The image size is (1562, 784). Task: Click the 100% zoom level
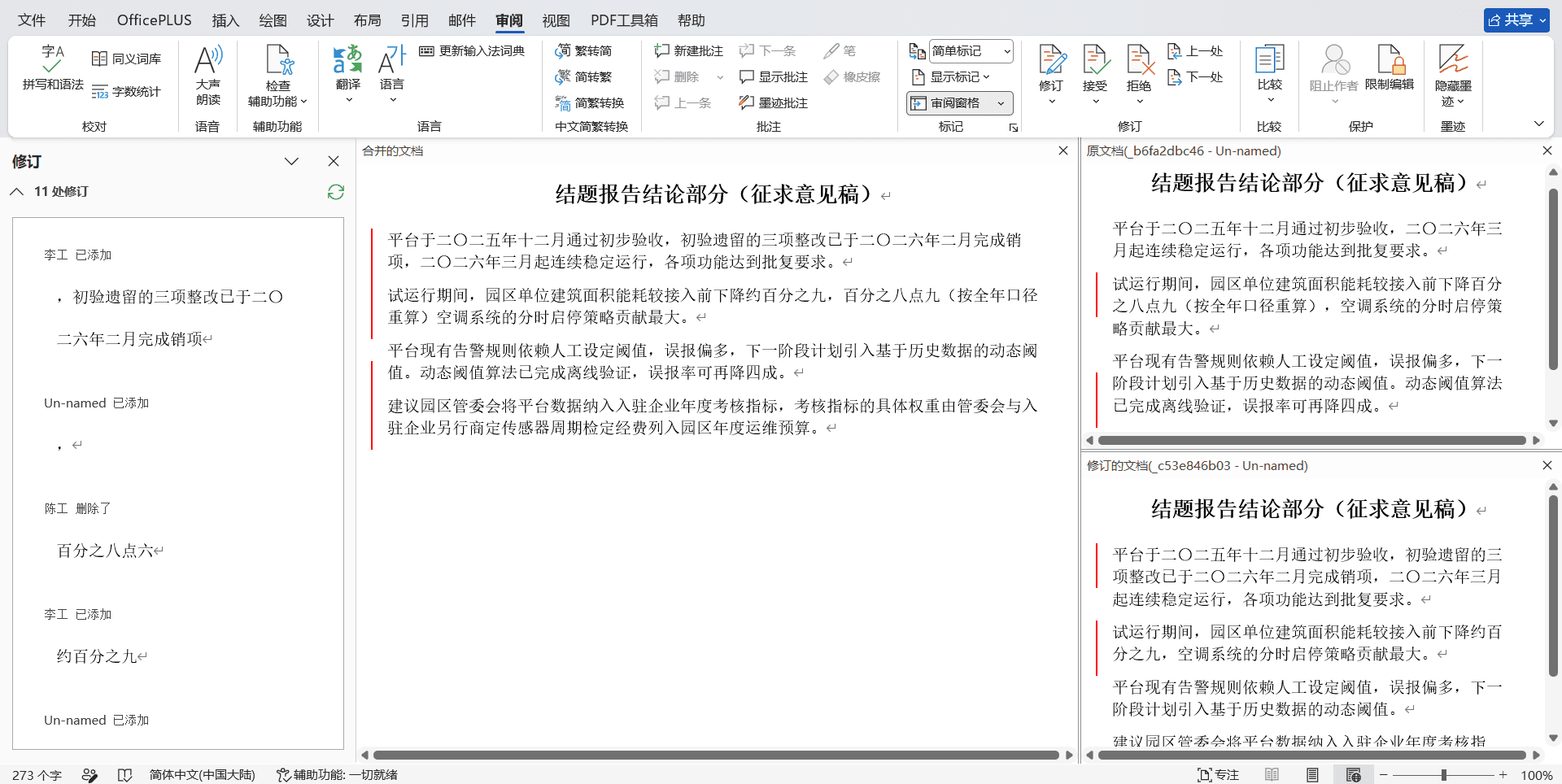(1536, 775)
